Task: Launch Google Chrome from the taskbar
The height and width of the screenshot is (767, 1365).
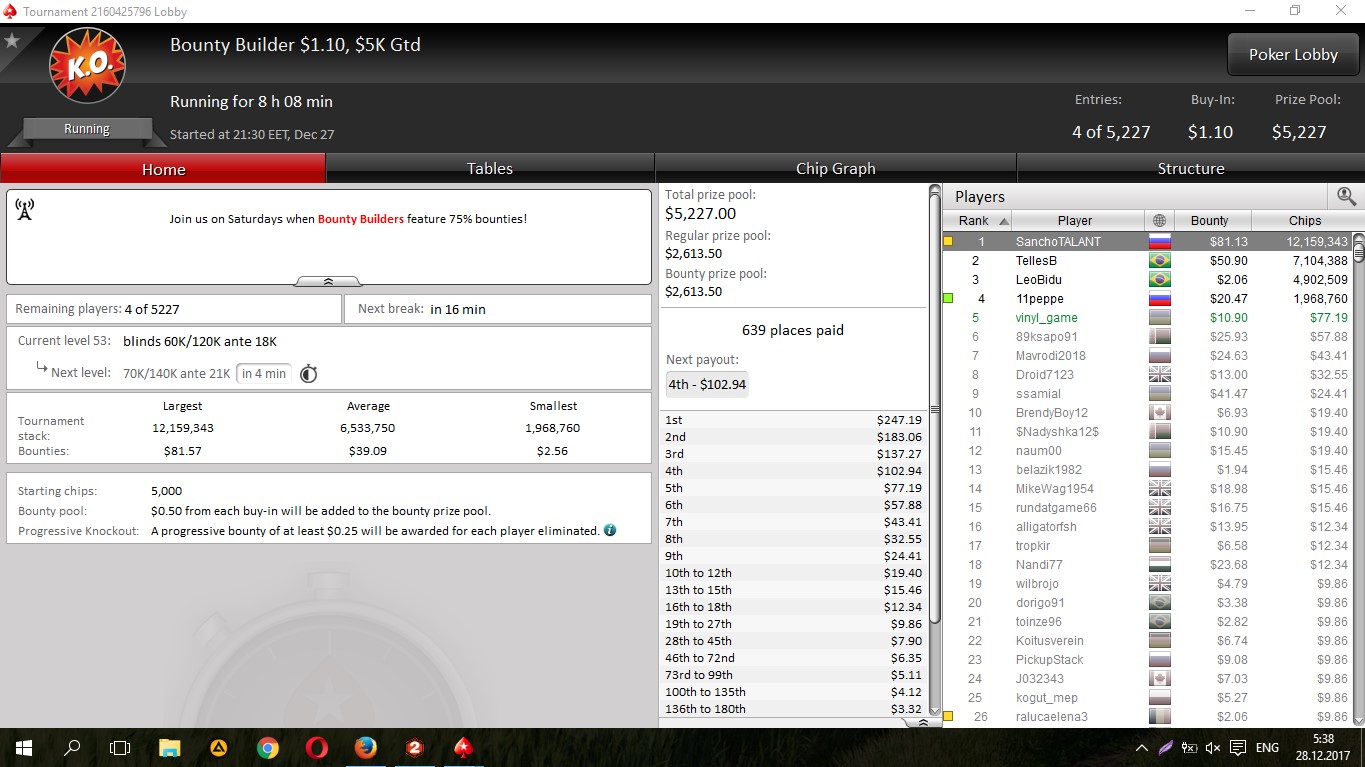Action: pos(267,747)
